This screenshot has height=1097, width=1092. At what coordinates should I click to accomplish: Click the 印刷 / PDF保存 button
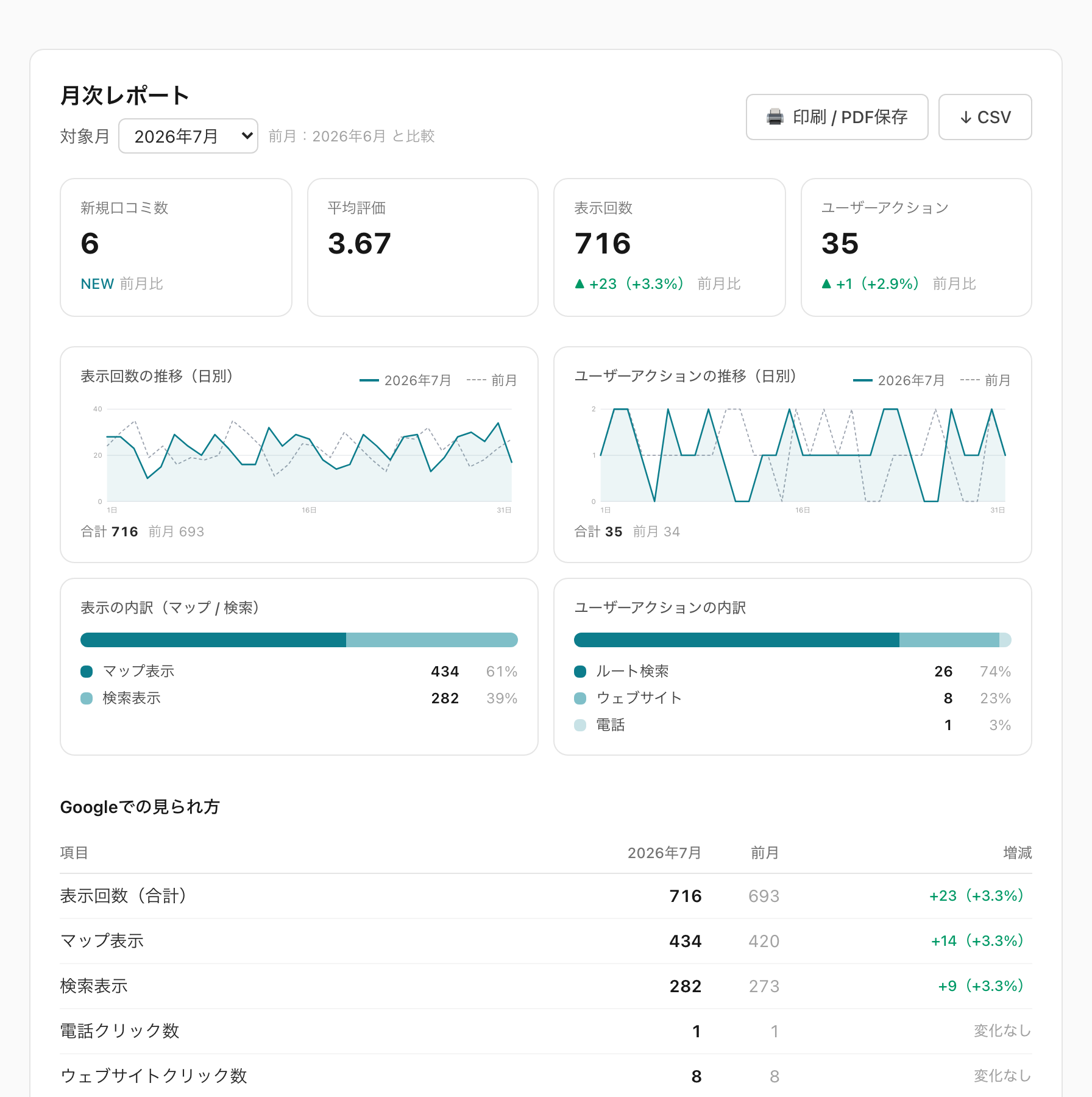(837, 117)
